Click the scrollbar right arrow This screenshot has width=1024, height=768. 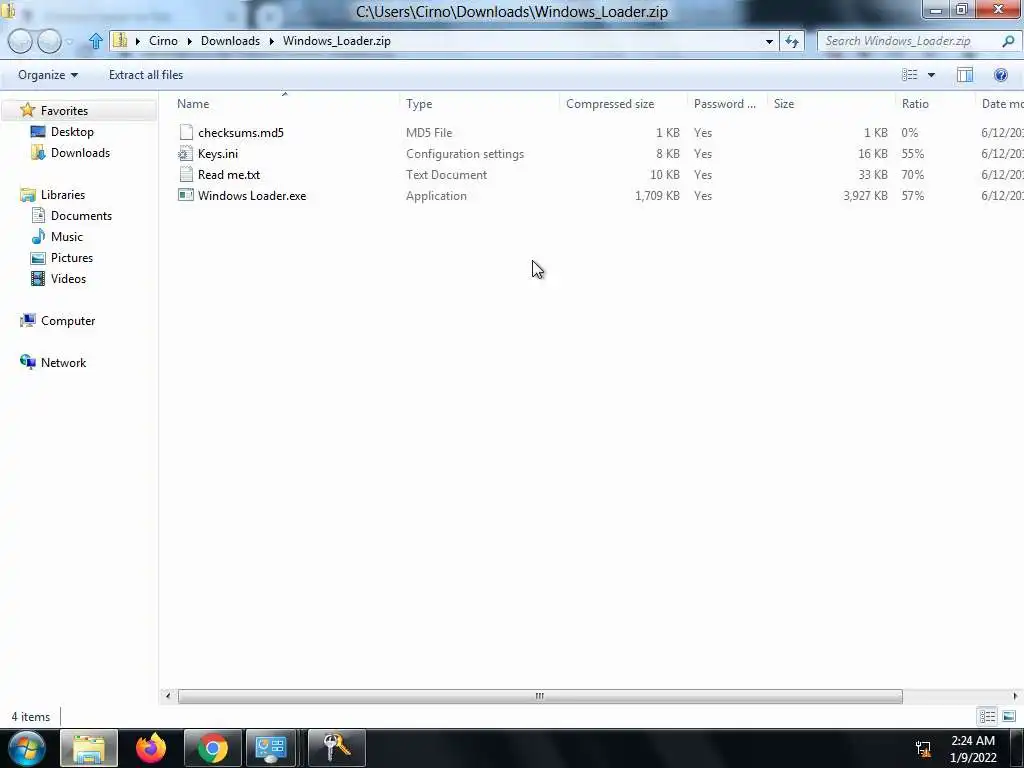[x=1016, y=696]
